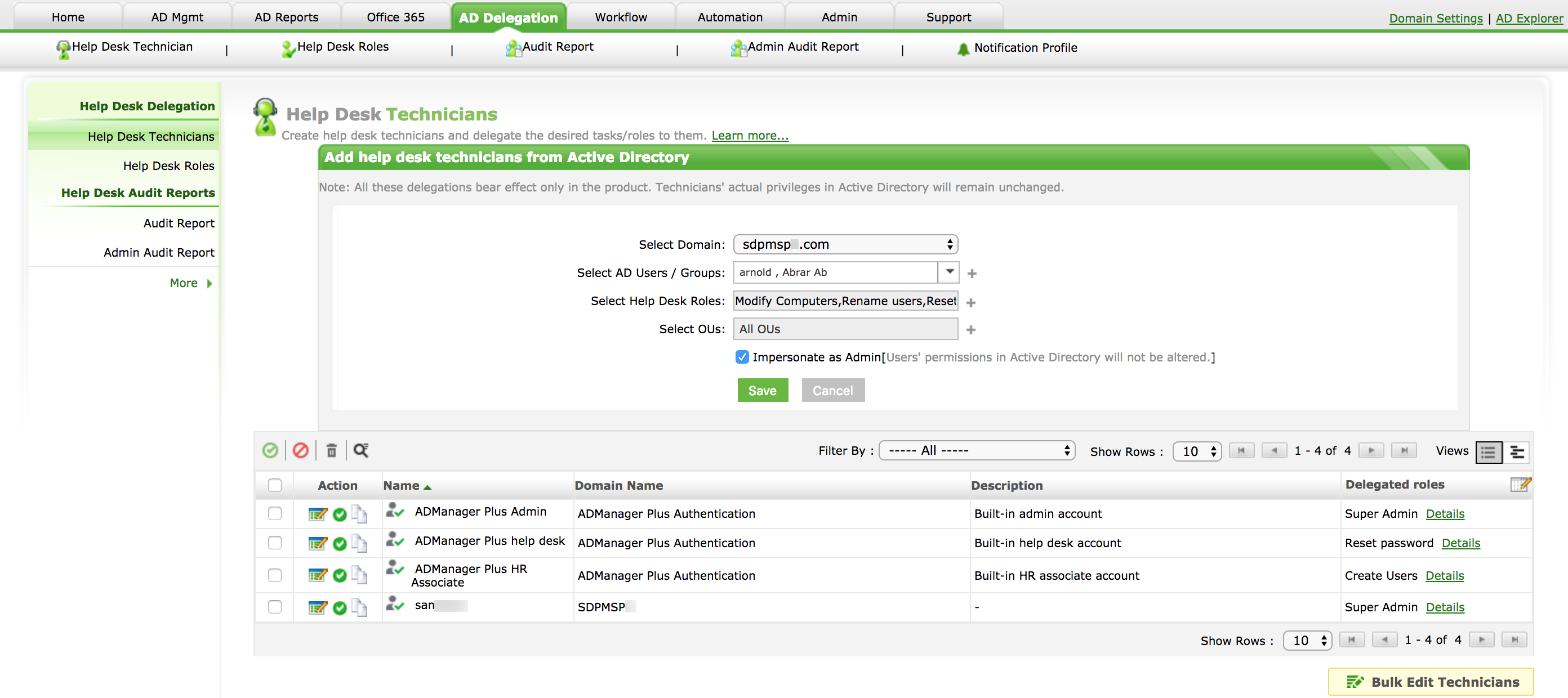Click plus icon next to Select OUs
This screenshot has height=698, width=1568.
tap(971, 330)
